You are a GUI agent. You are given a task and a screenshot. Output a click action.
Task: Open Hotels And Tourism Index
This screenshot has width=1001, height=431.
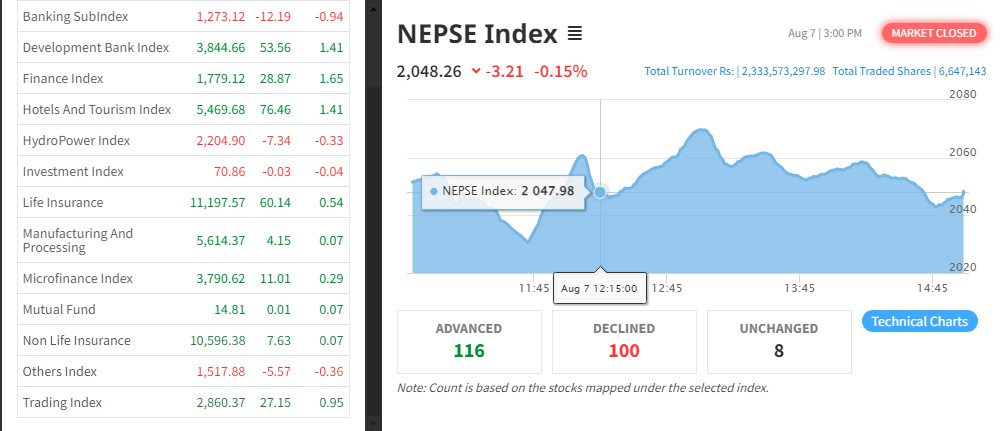[x=97, y=109]
